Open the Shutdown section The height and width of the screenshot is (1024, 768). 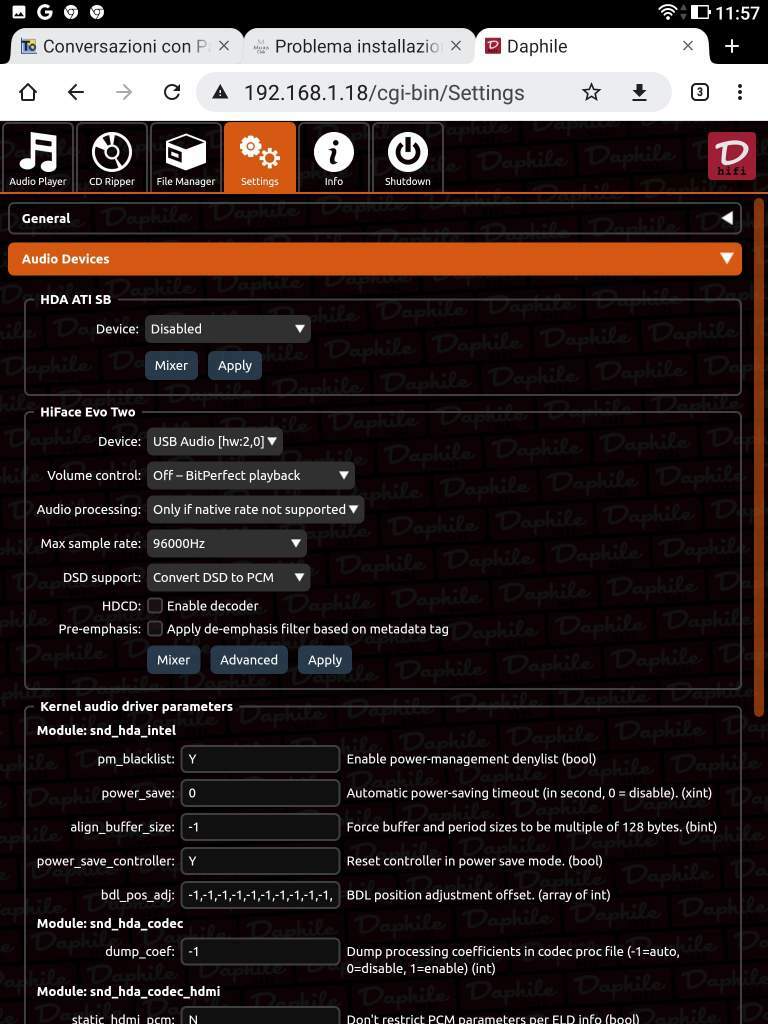[408, 158]
